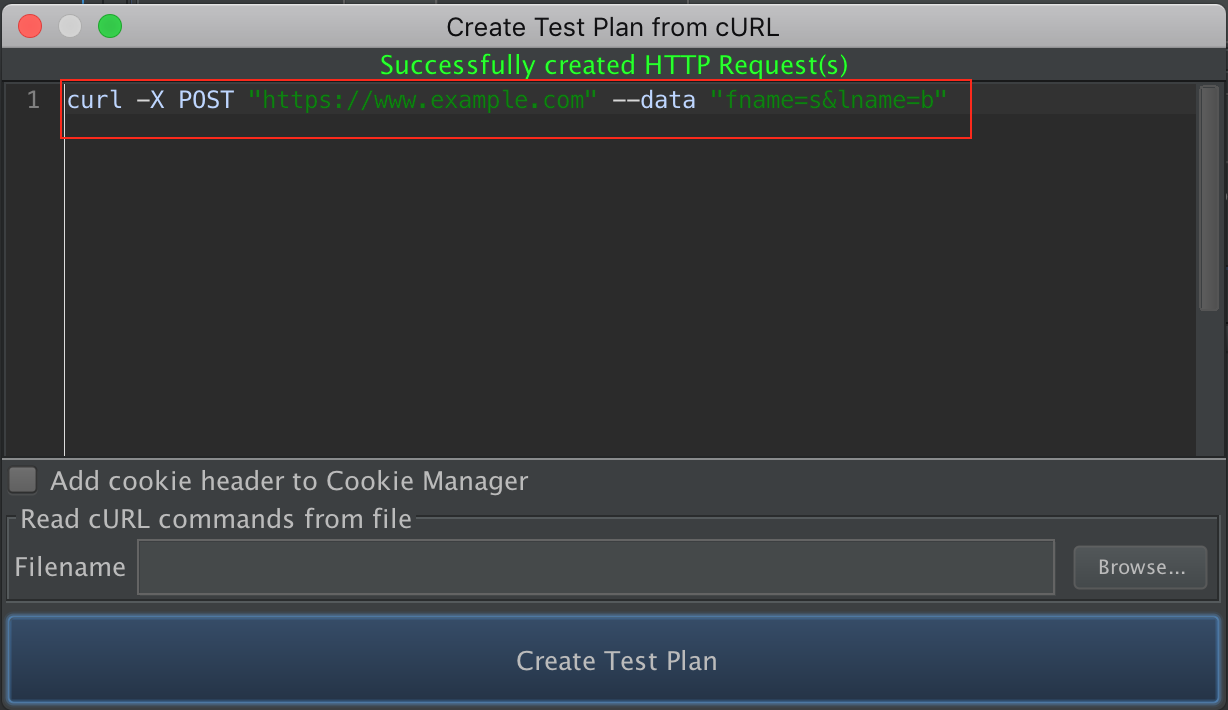Click the window title Create Test Plan from cURL
Image resolution: width=1228 pixels, height=710 pixels.
612,27
